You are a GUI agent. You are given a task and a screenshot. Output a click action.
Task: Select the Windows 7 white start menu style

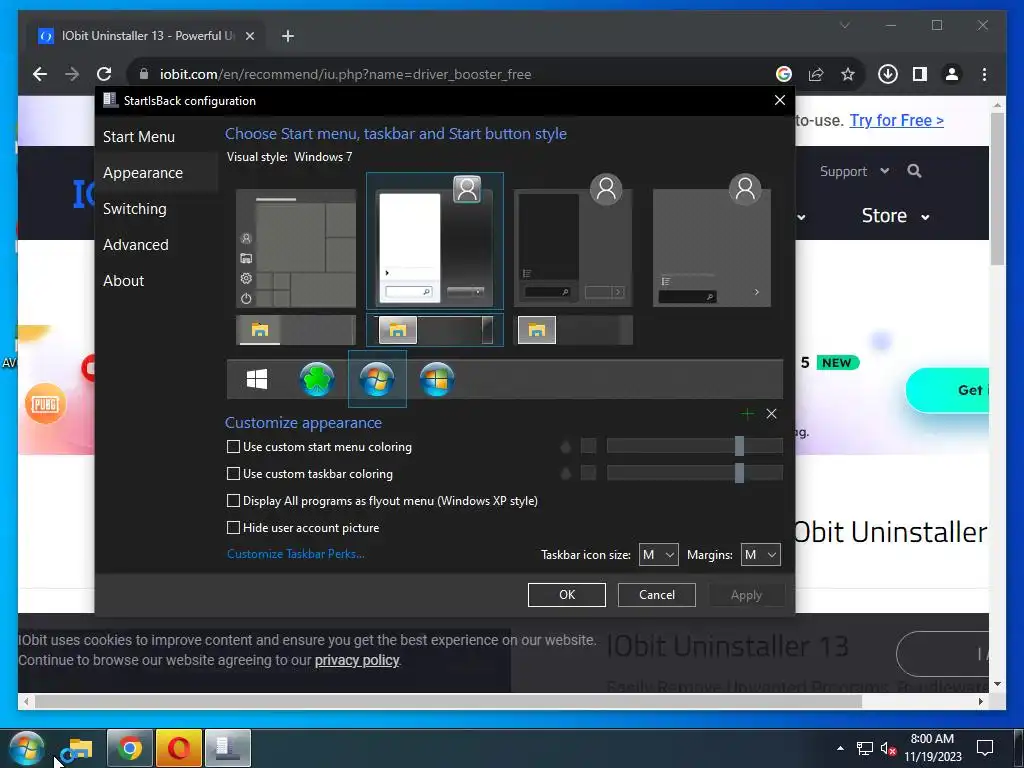tap(435, 241)
